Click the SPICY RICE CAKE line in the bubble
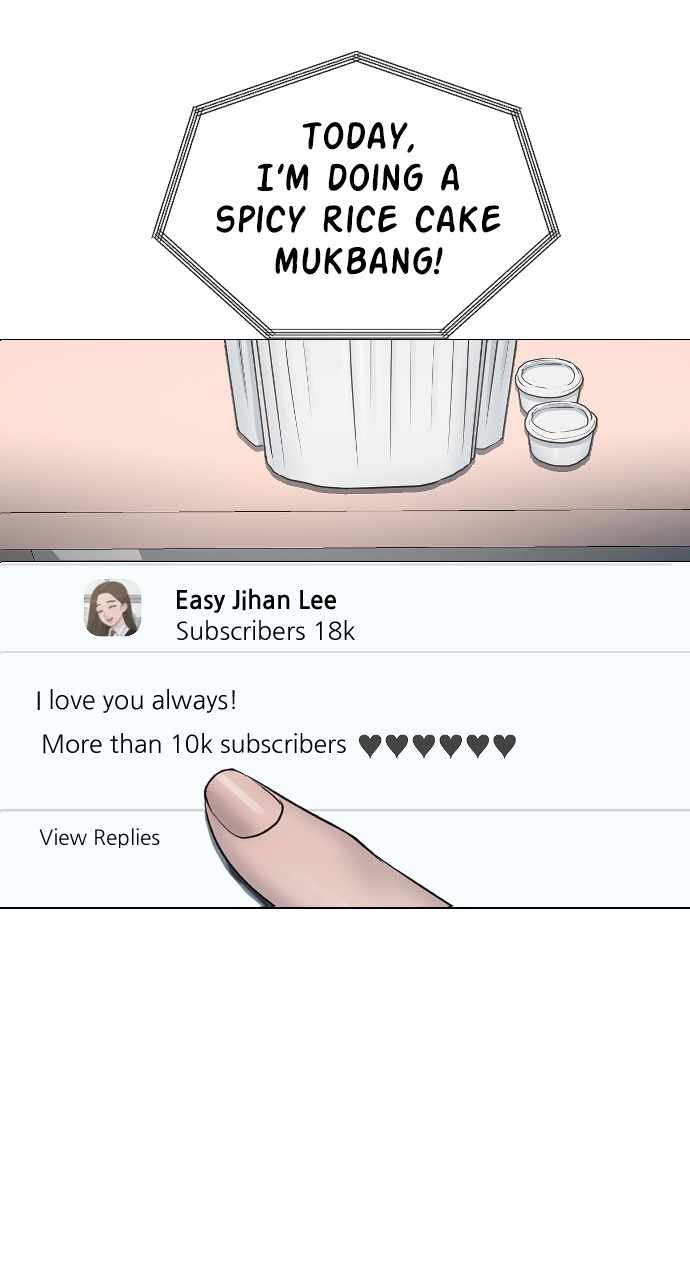Image resolution: width=690 pixels, height=1280 pixels. [359, 219]
